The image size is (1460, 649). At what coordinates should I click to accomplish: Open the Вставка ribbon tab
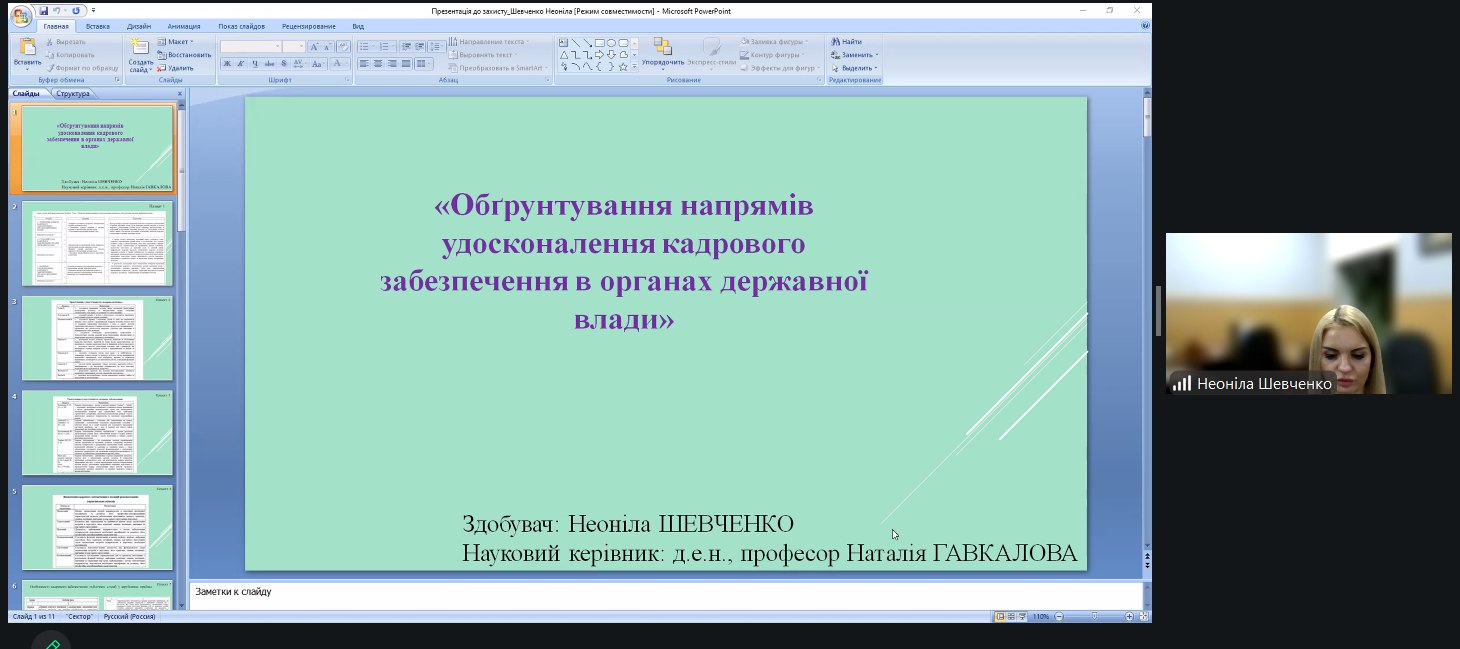98,26
